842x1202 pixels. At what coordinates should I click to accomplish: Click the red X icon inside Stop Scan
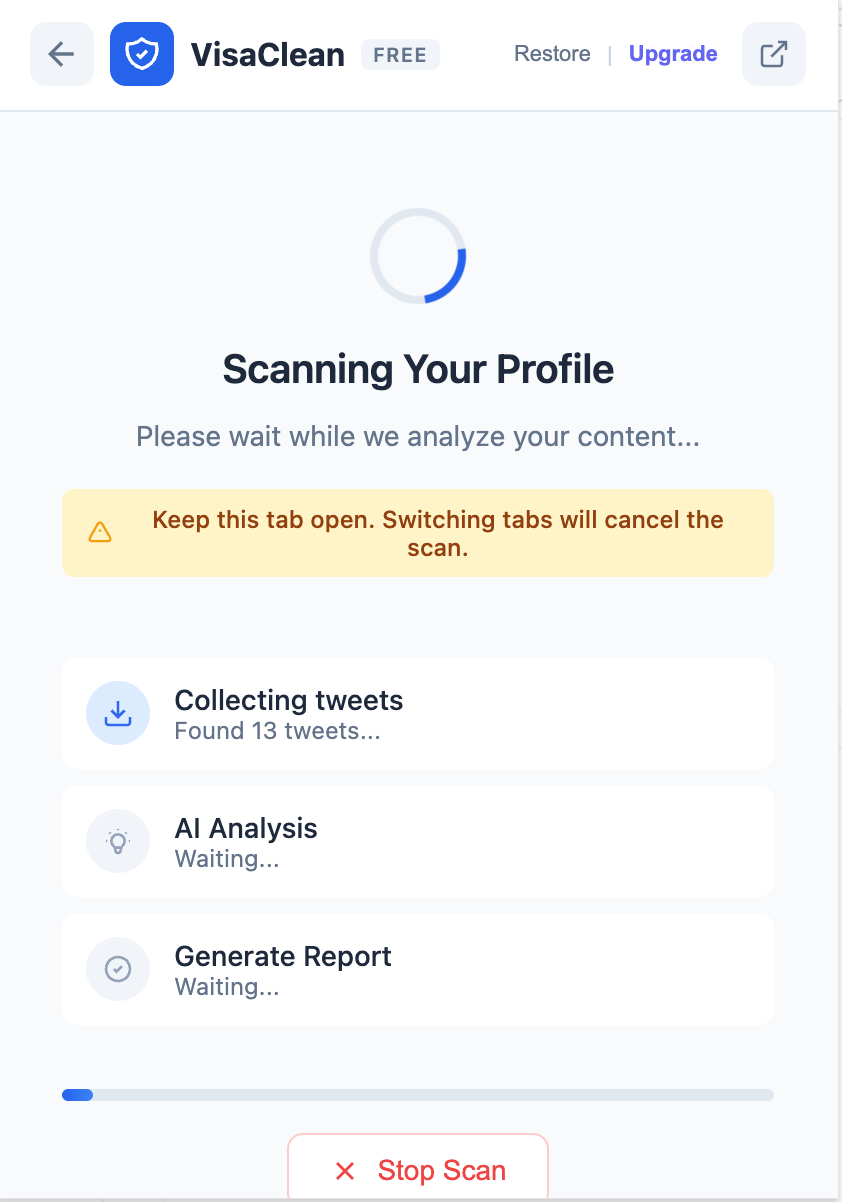point(345,1170)
